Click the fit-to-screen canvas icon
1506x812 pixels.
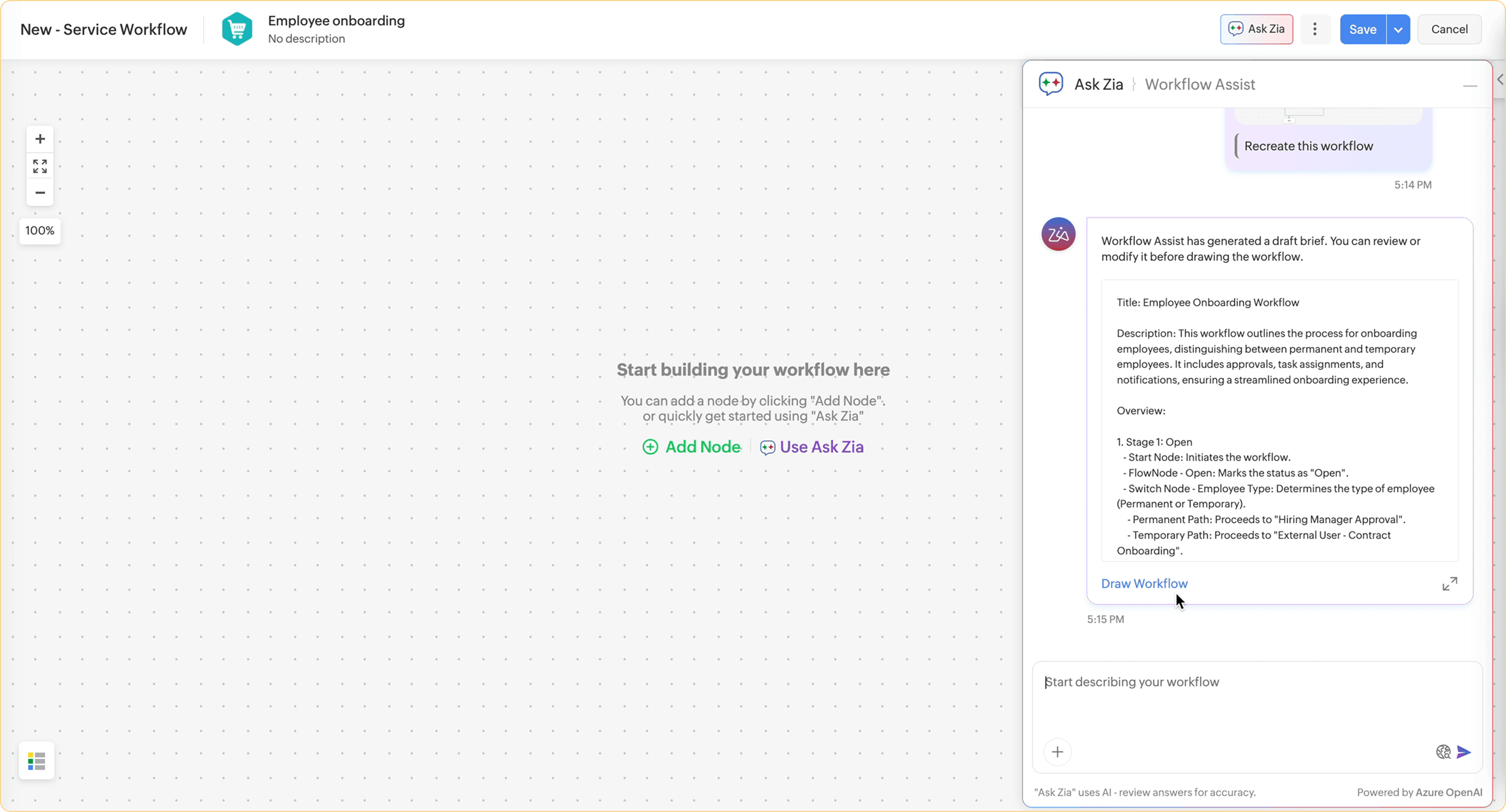point(40,166)
